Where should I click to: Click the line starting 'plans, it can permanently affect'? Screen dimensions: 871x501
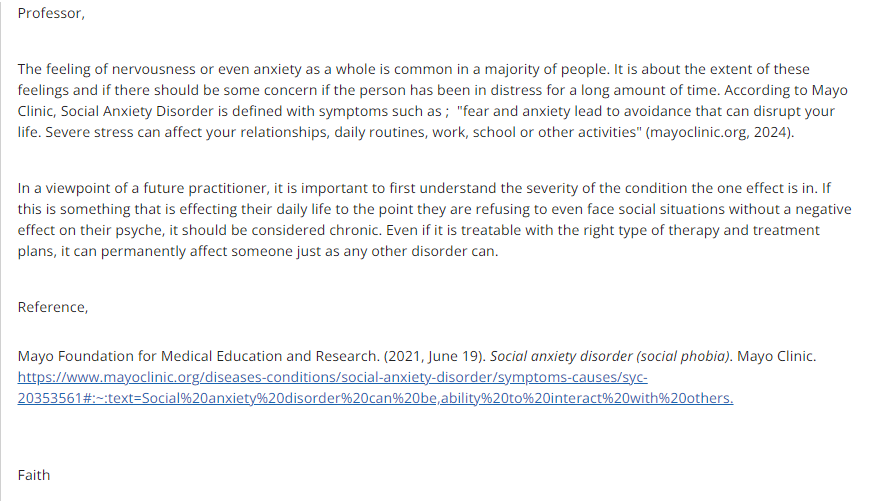[x=258, y=252]
